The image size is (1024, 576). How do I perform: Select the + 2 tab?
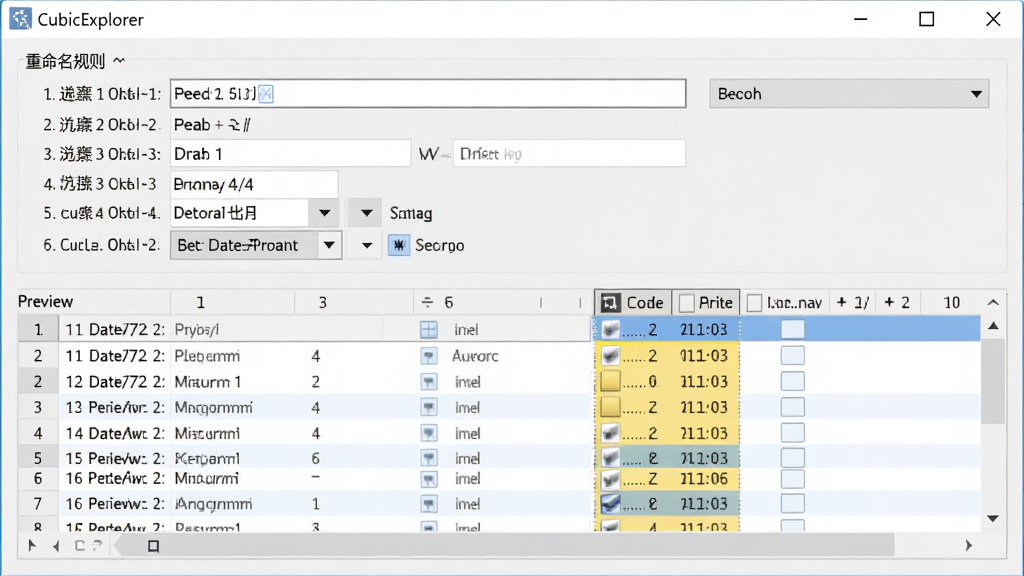coord(897,302)
